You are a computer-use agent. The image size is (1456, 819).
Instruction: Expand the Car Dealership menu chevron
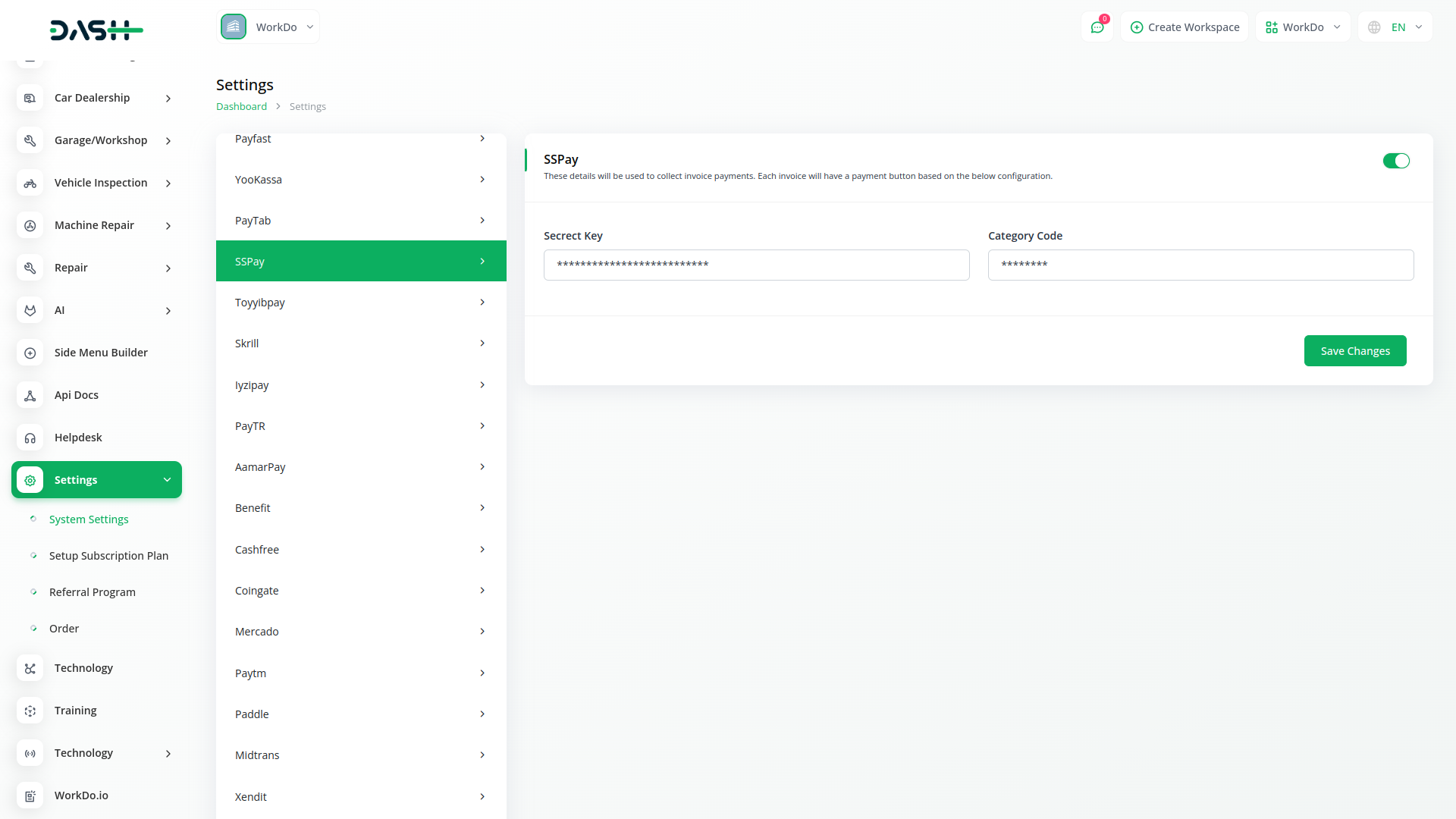tap(168, 99)
